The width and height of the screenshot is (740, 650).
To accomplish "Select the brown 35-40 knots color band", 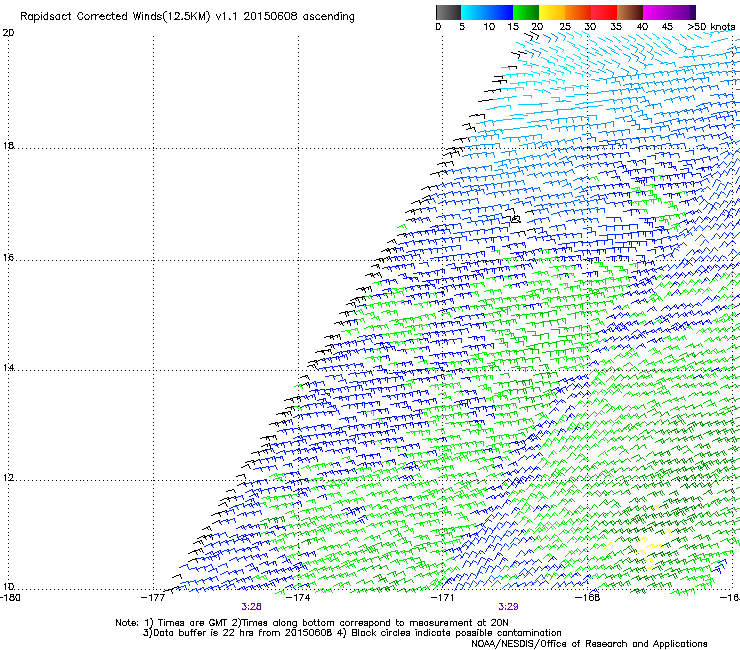I will (x=630, y=12).
